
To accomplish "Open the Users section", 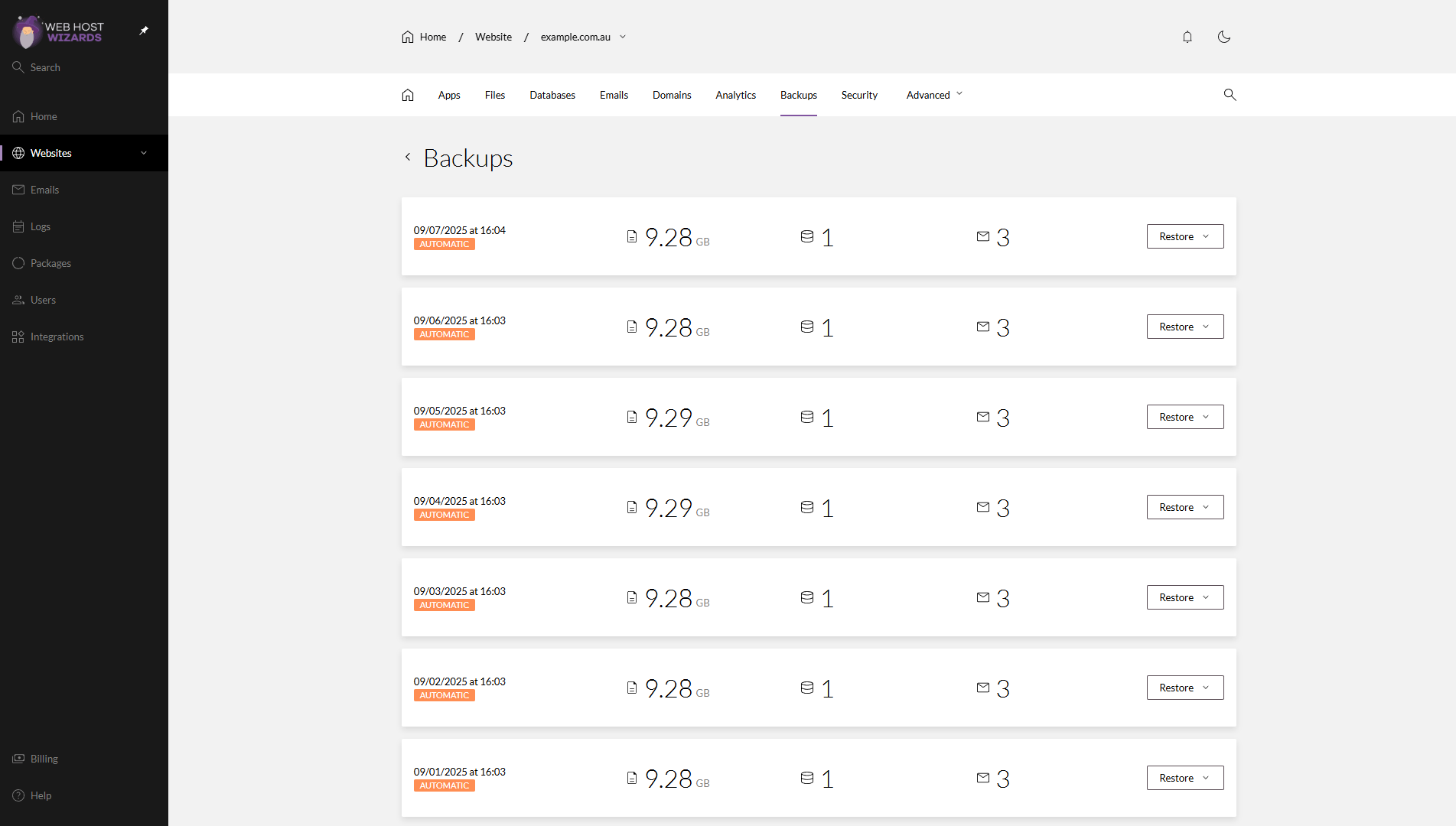I will tap(43, 299).
